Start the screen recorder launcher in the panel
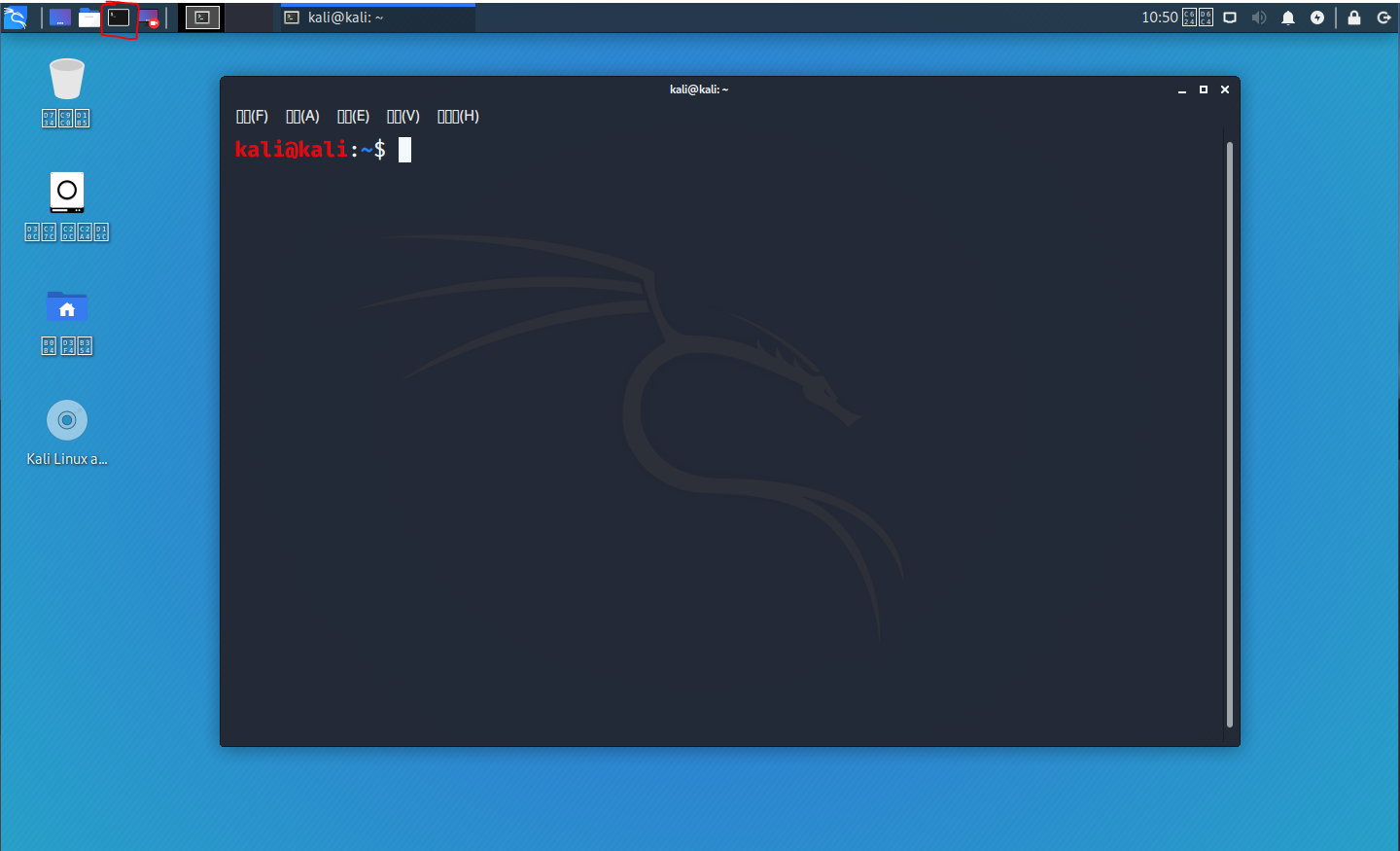Screen dimensions: 1400x851 (148, 18)
